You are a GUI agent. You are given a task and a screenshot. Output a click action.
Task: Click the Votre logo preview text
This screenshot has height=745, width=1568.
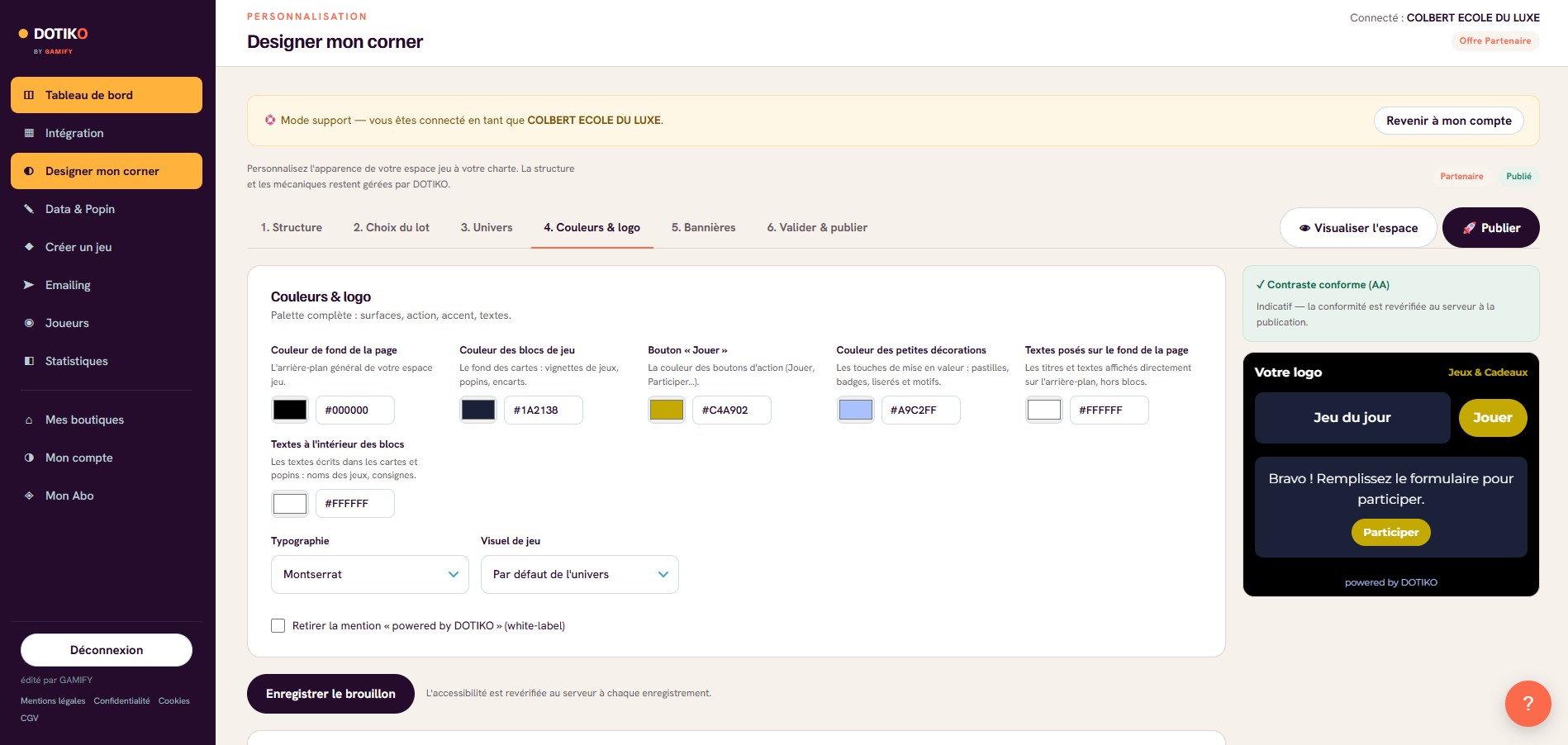(1288, 372)
